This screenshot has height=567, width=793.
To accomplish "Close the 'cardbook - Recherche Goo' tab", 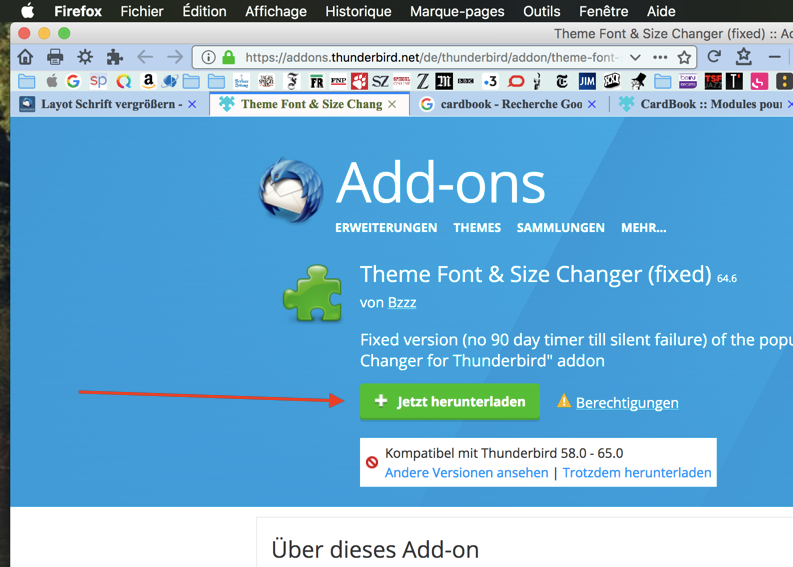I will (592, 104).
